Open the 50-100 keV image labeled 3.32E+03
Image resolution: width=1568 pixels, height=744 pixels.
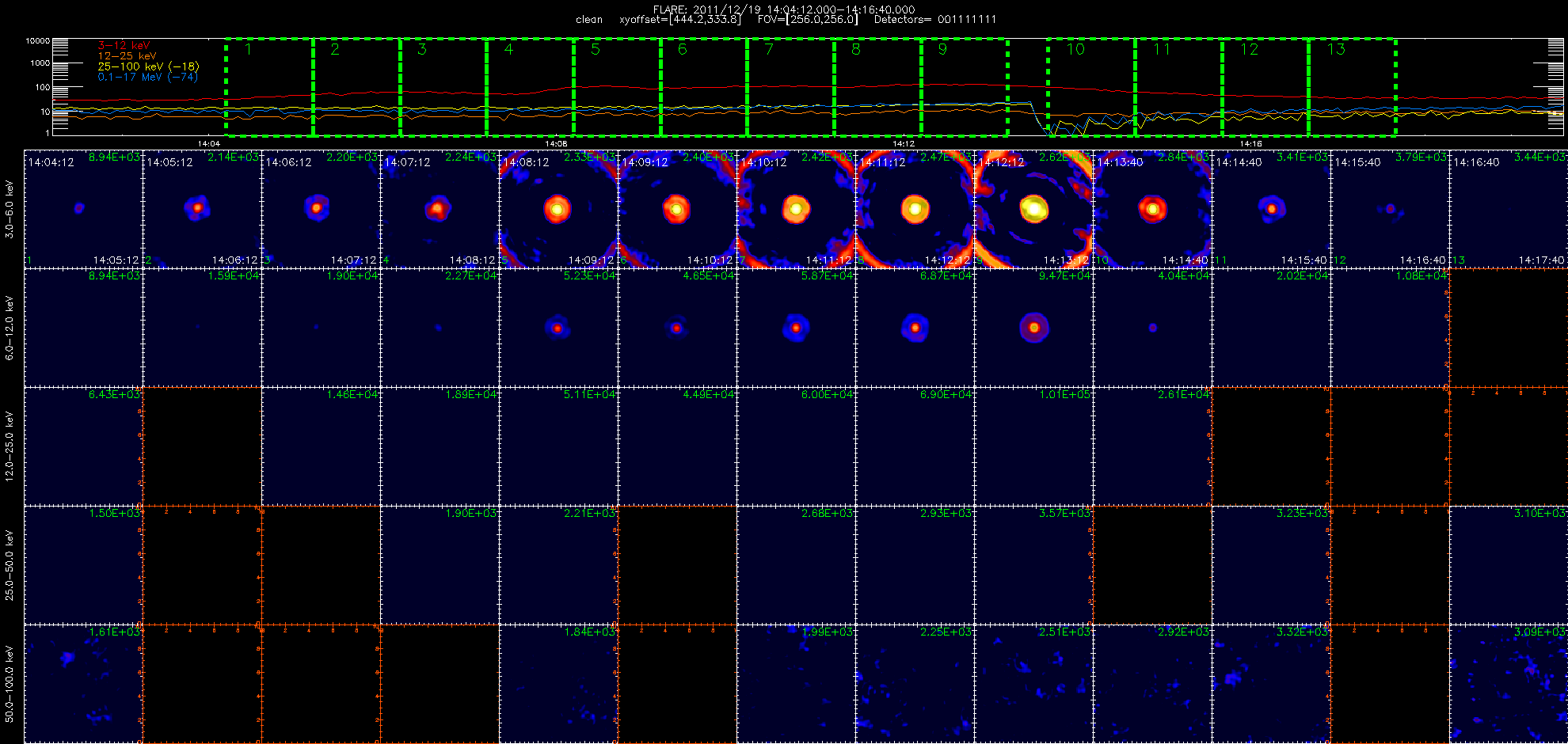pyautogui.click(x=1271, y=684)
